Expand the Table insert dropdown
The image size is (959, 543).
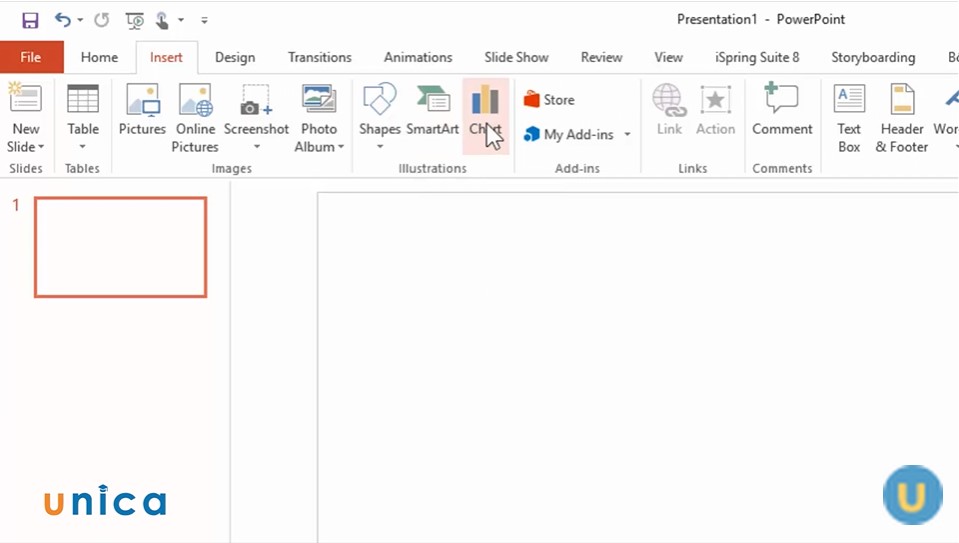tap(83, 146)
